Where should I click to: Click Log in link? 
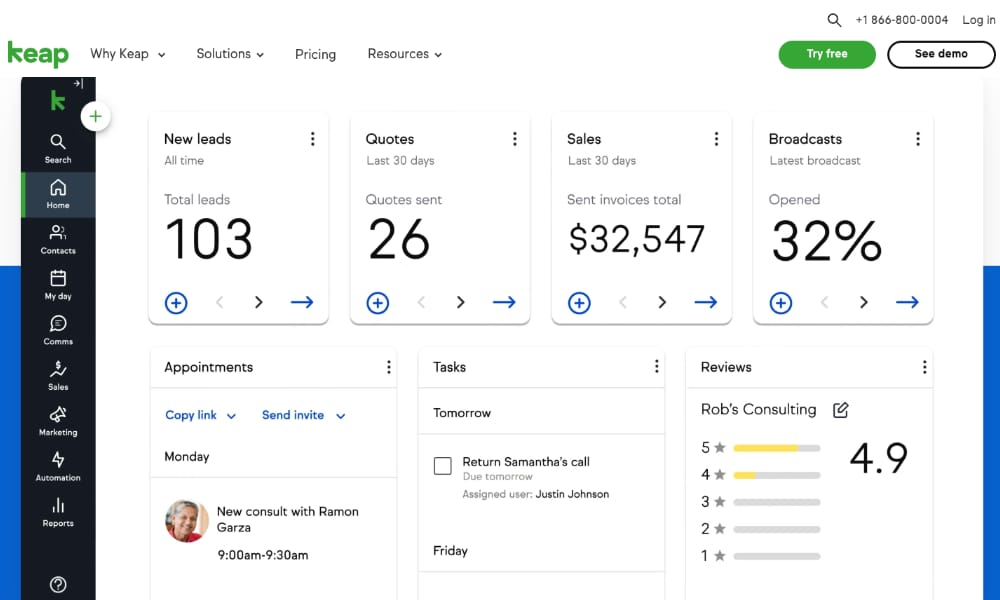[x=978, y=20]
